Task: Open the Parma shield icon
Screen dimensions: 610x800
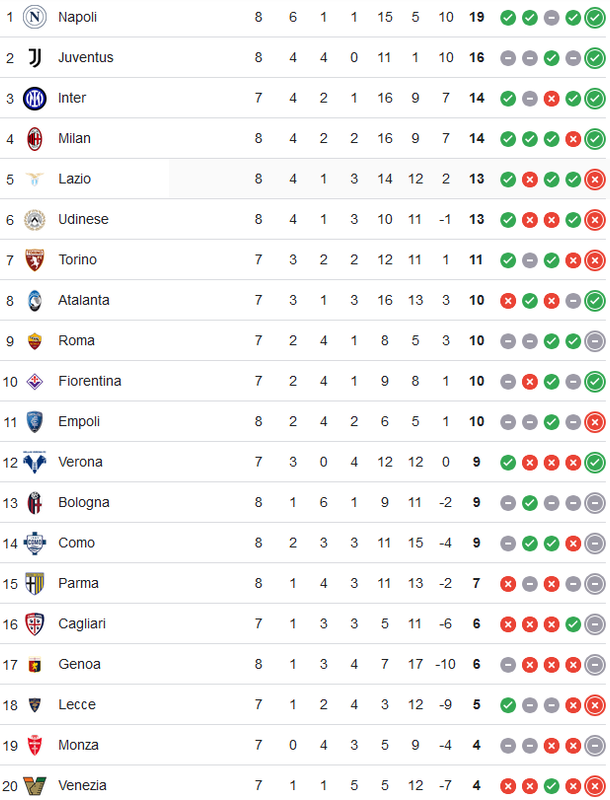Action: pyautogui.click(x=35, y=583)
